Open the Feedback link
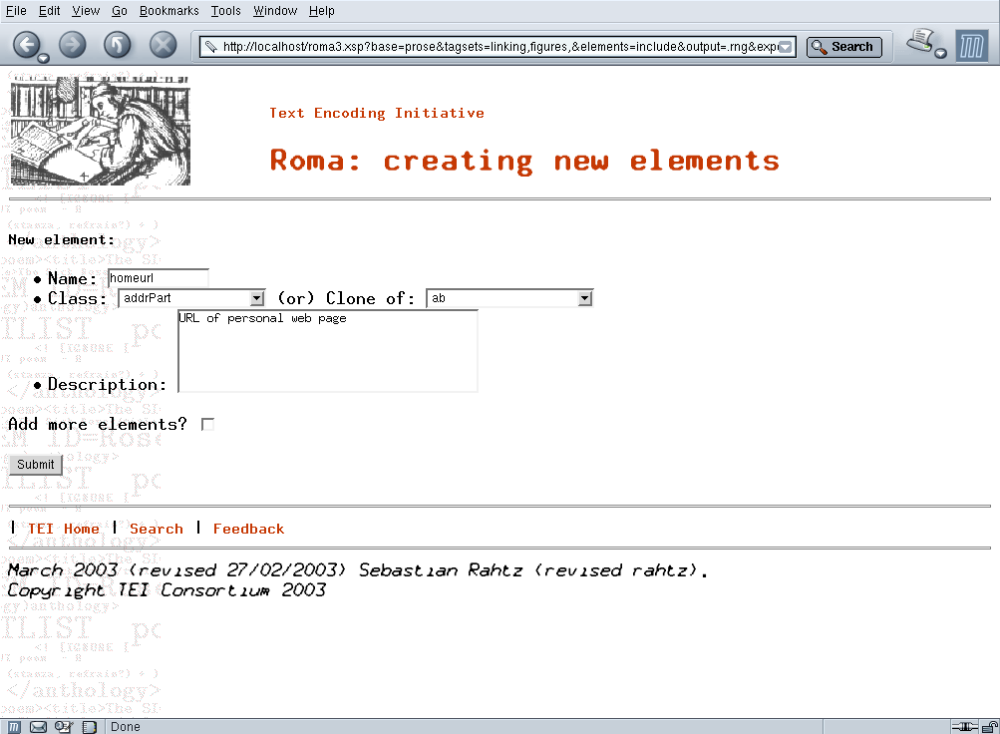 [x=248, y=529]
